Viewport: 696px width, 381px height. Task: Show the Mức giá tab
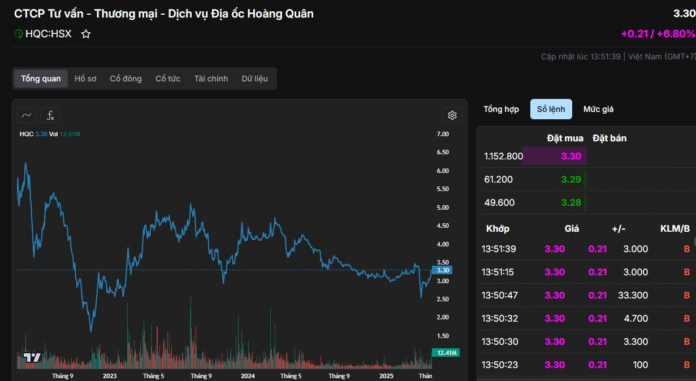[598, 109]
